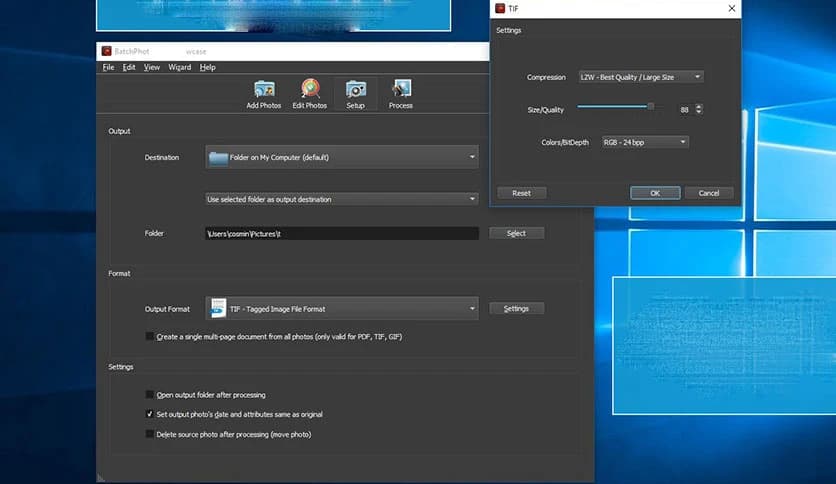Click the output Folder path field
The height and width of the screenshot is (484, 836).
341,233
